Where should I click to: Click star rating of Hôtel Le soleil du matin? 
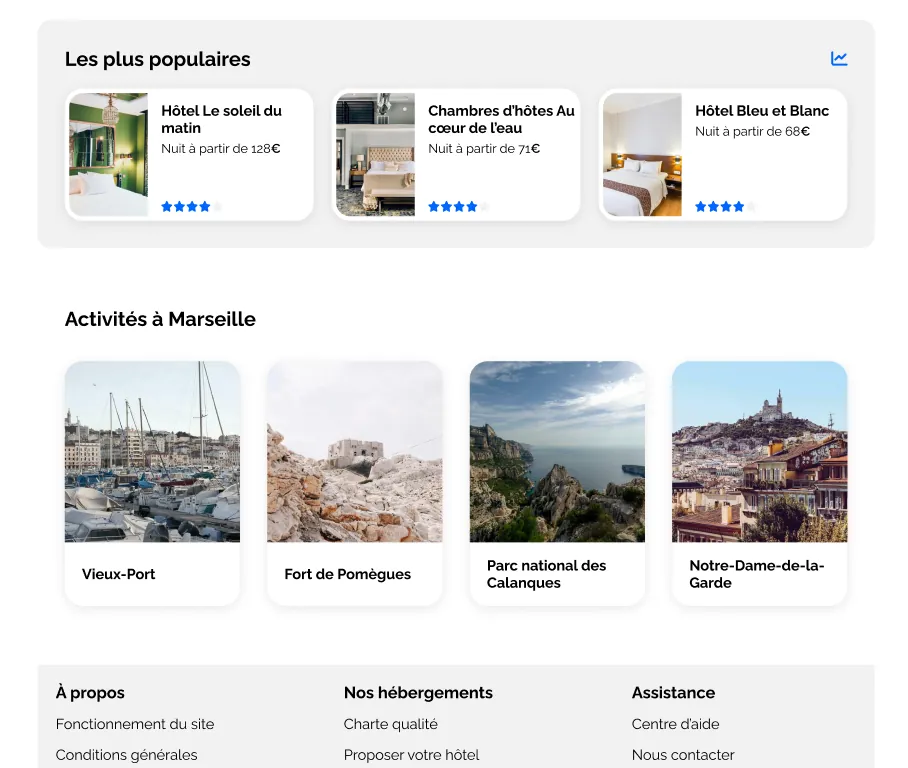point(191,207)
